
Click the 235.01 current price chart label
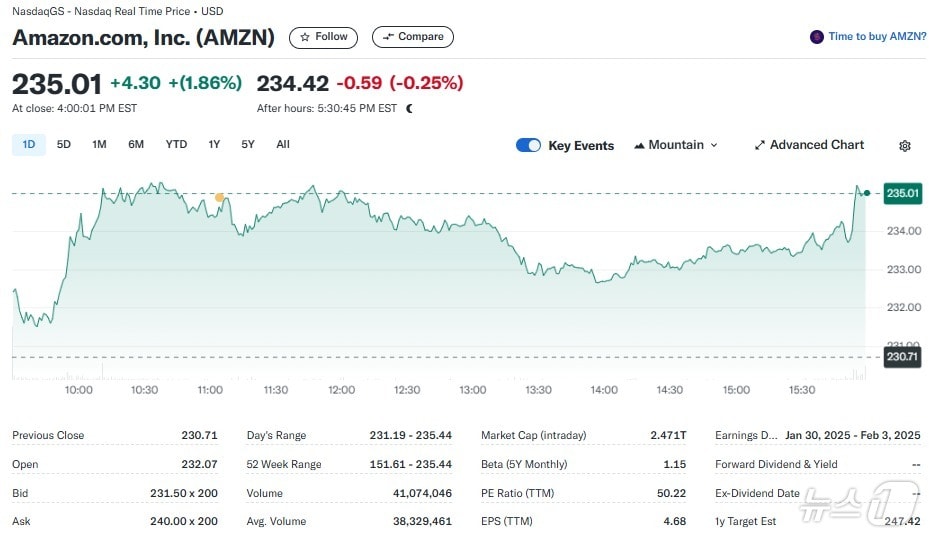(x=902, y=193)
